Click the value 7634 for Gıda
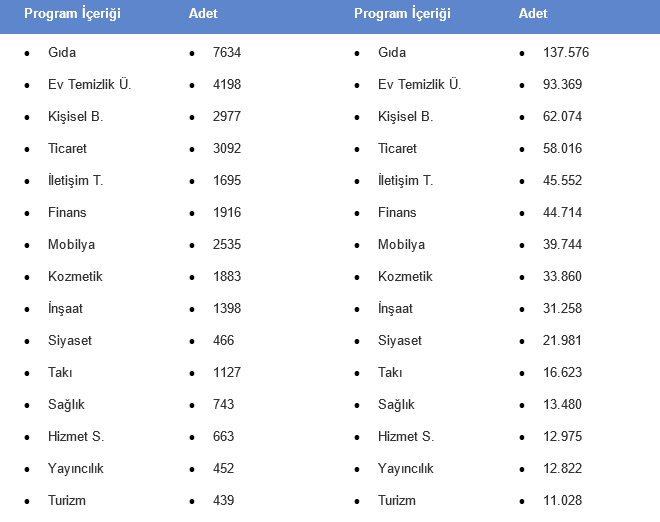 pyautogui.click(x=227, y=53)
